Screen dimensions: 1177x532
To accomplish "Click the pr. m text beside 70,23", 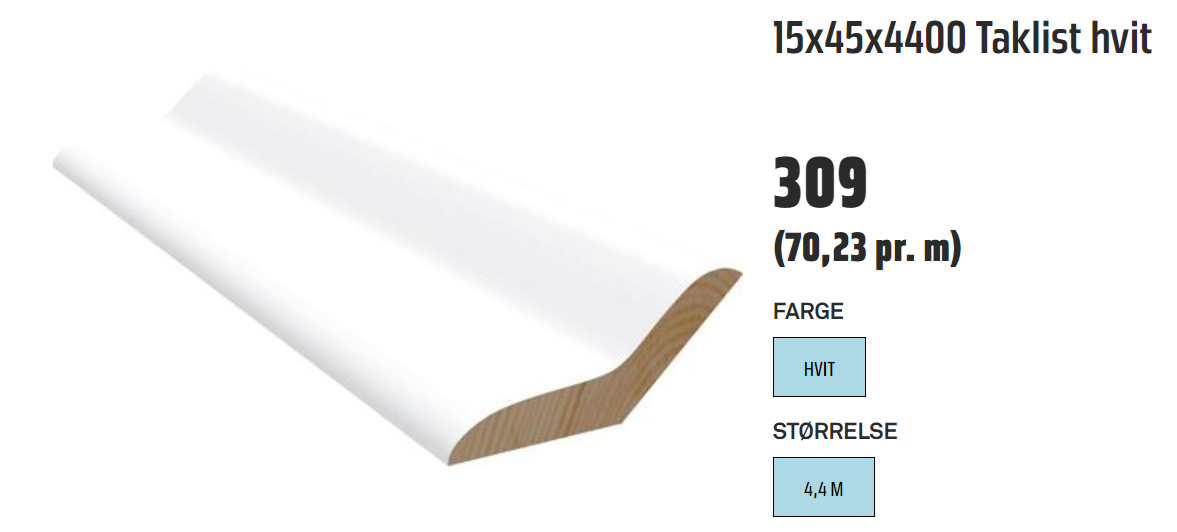I will point(914,248).
